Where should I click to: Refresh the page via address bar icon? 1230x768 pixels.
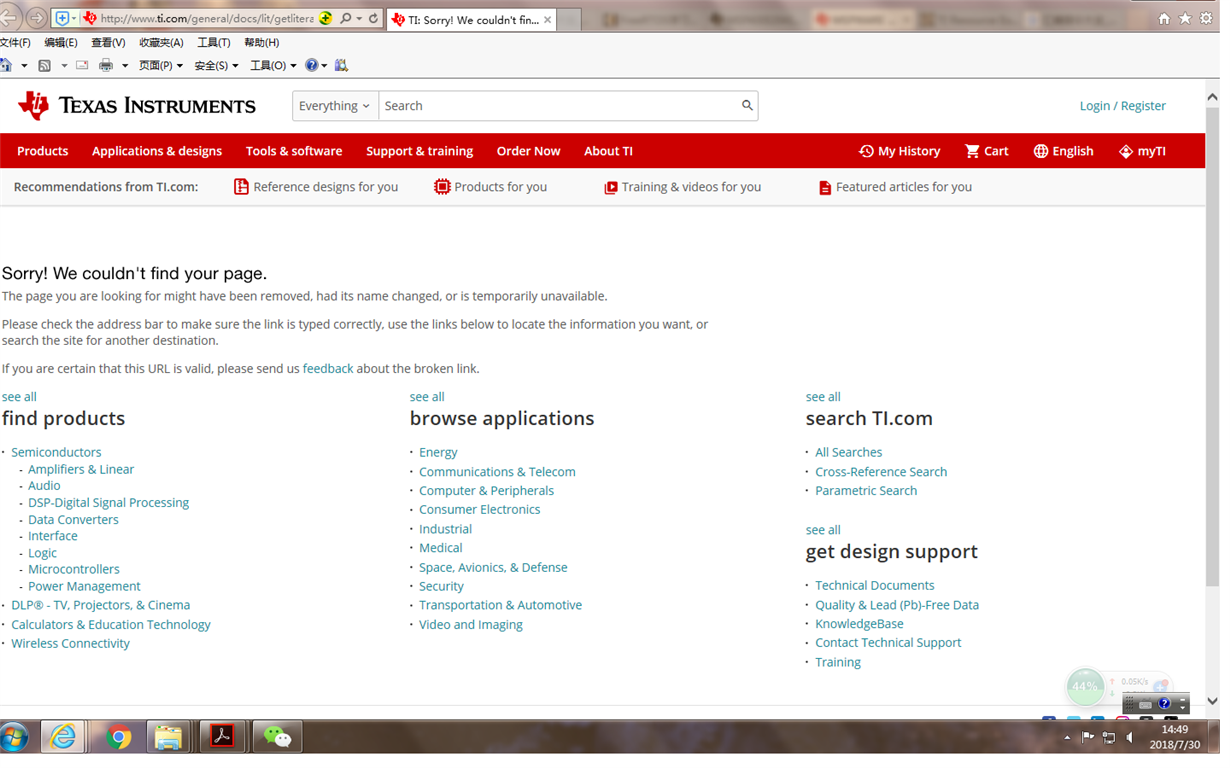[x=373, y=18]
